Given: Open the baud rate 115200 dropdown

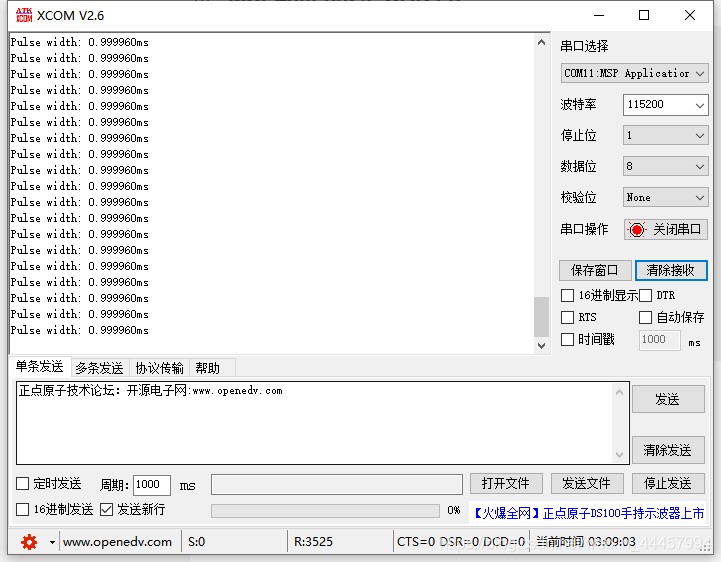Looking at the screenshot, I should 665,105.
